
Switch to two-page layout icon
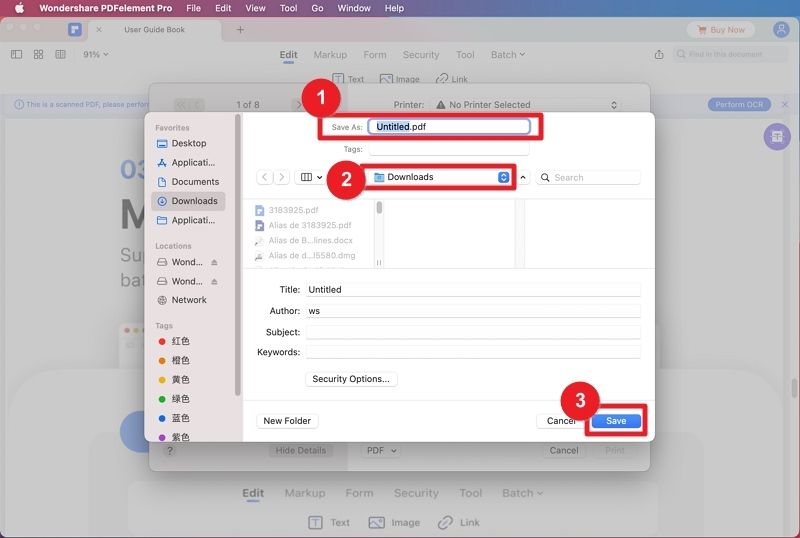pos(60,54)
